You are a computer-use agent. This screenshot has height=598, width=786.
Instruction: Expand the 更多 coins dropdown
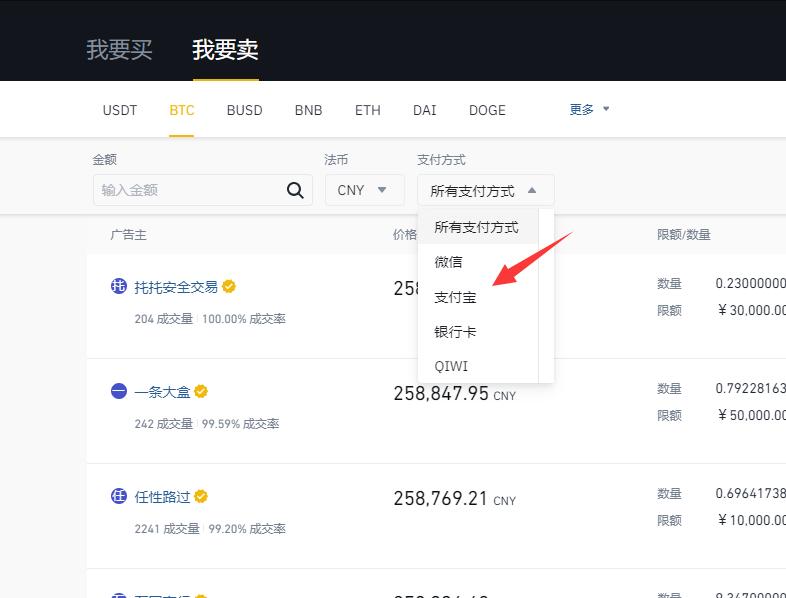pyautogui.click(x=589, y=109)
